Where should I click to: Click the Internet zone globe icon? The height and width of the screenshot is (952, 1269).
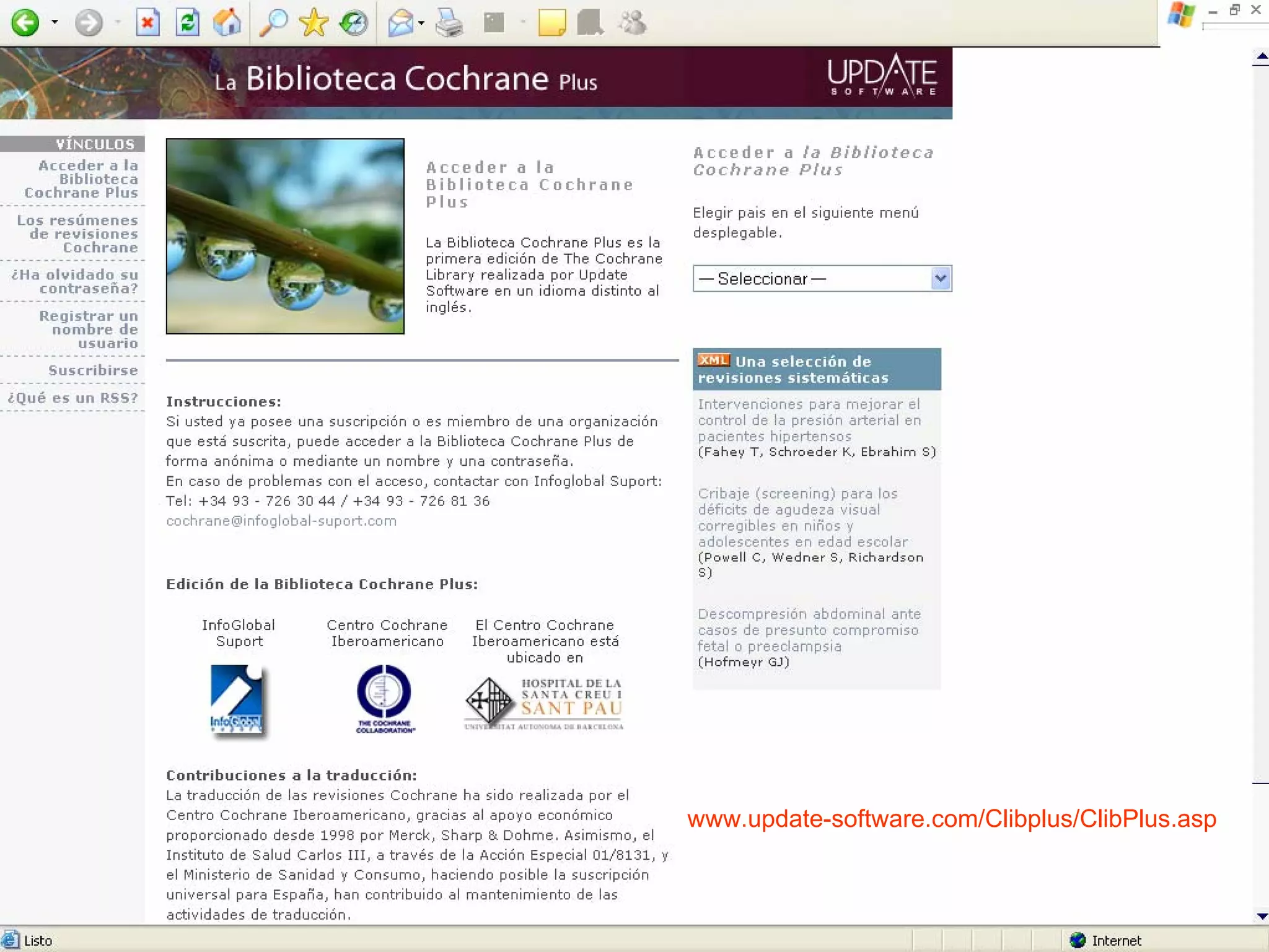click(1078, 940)
